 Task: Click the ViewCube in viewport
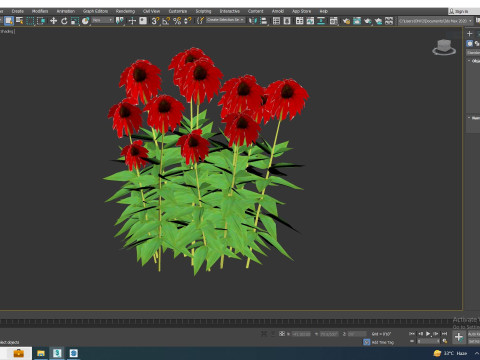tap(444, 47)
